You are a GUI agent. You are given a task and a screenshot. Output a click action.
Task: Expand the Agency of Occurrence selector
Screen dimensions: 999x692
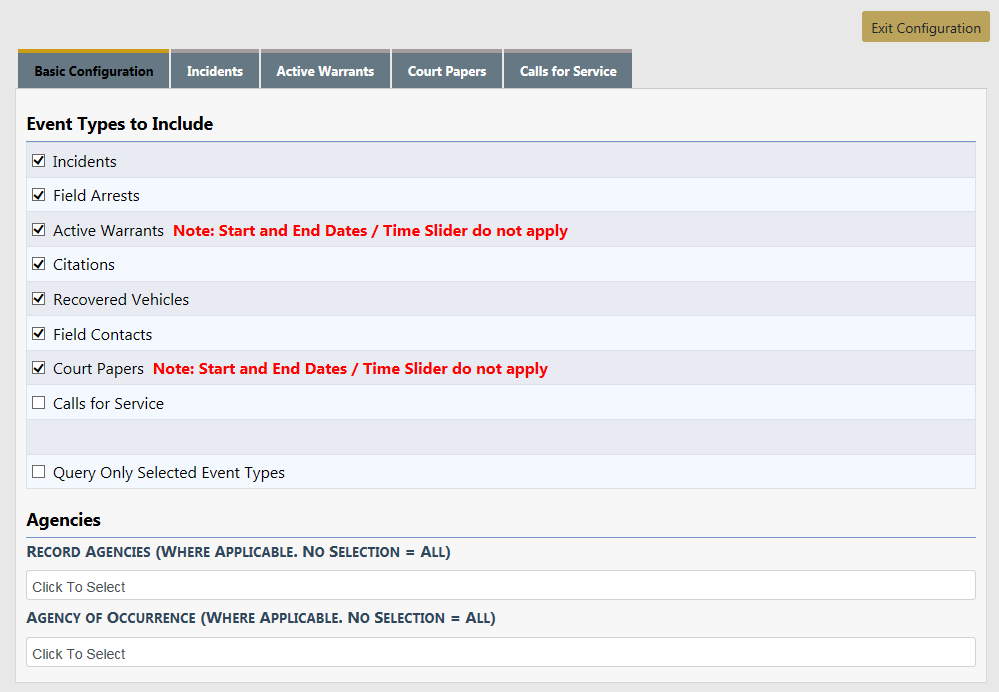(500, 653)
